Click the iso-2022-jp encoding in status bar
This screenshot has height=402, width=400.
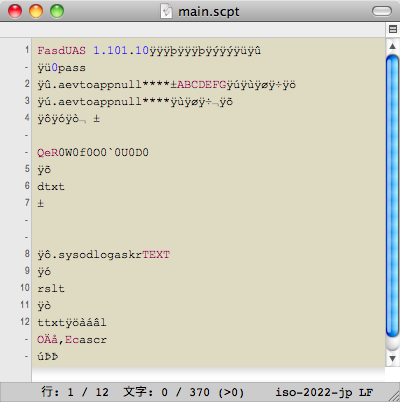tap(313, 392)
